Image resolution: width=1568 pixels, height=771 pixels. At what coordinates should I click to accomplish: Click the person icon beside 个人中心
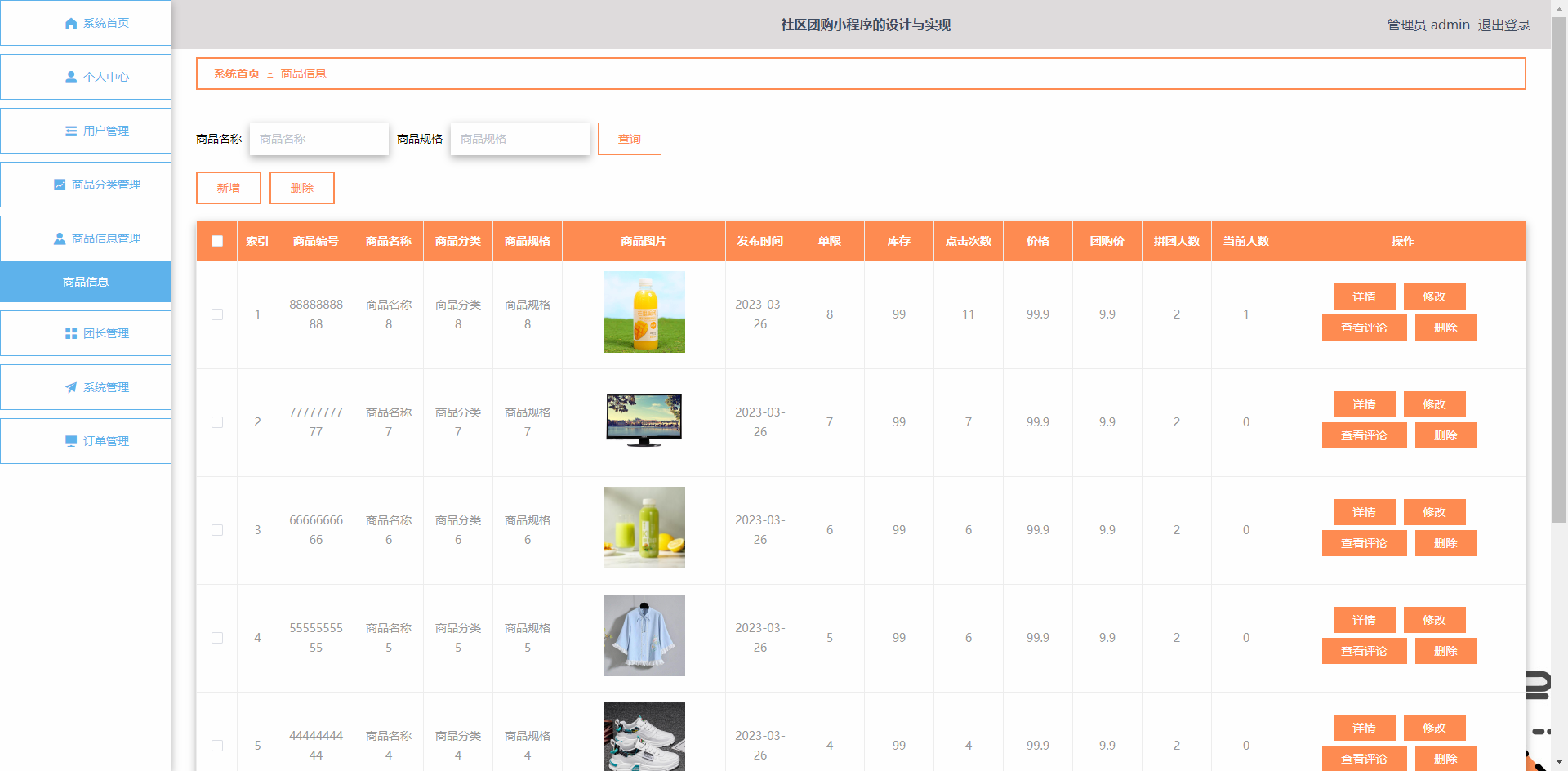(x=71, y=77)
